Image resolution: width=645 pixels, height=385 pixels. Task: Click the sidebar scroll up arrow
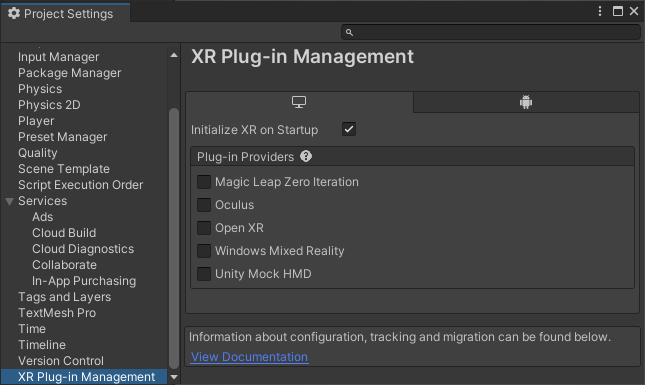pyautogui.click(x=174, y=55)
